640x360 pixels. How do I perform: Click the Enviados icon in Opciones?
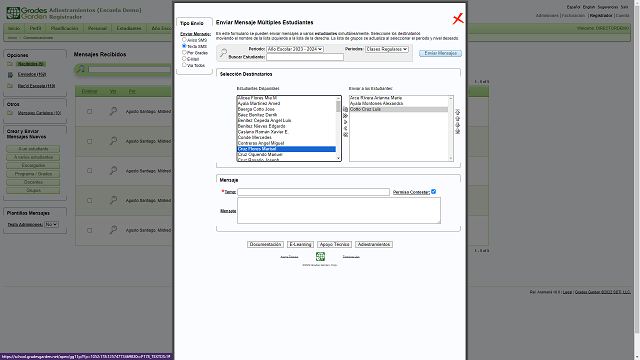click(x=10, y=75)
